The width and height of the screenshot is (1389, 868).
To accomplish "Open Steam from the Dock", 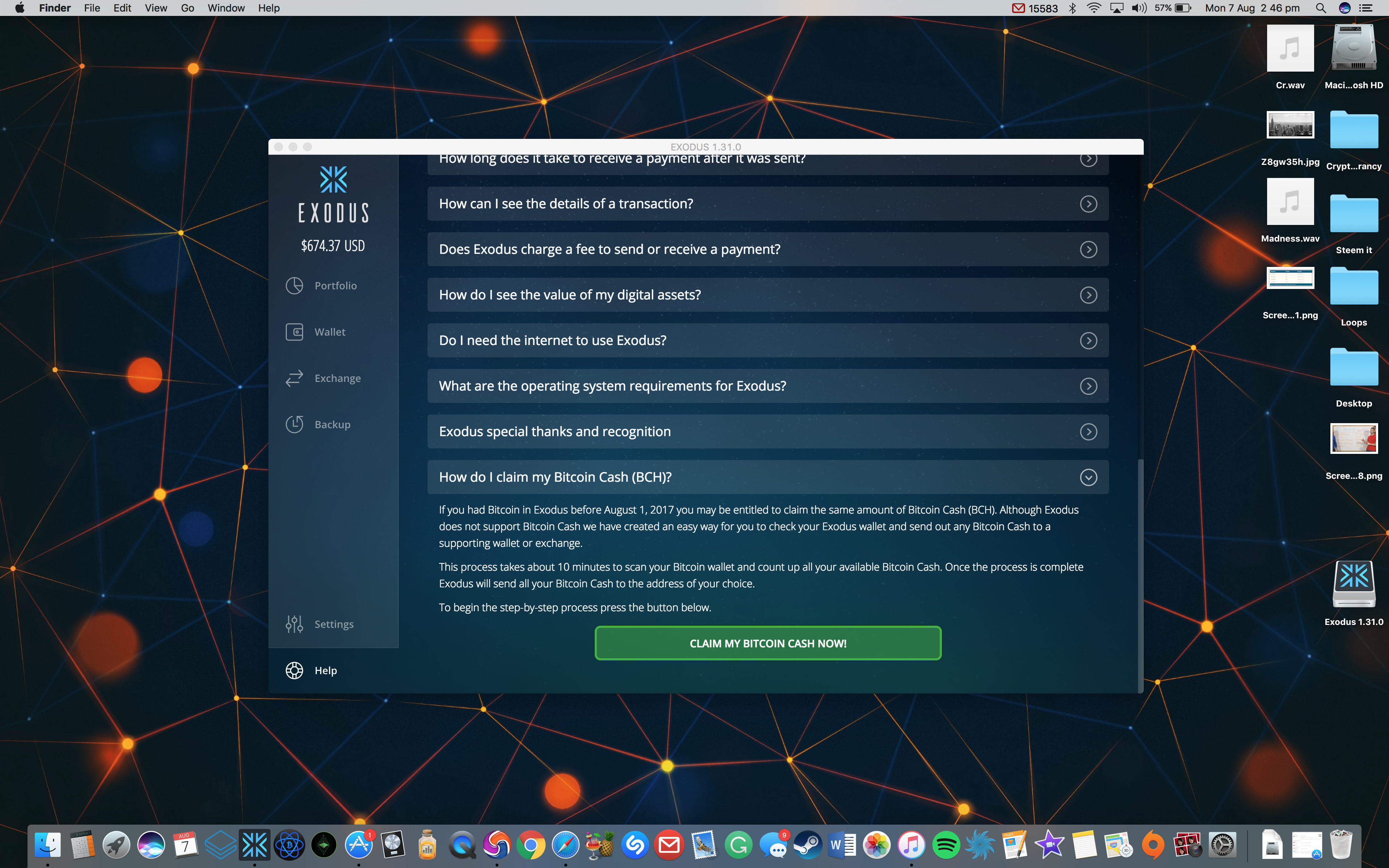I will tap(808, 844).
